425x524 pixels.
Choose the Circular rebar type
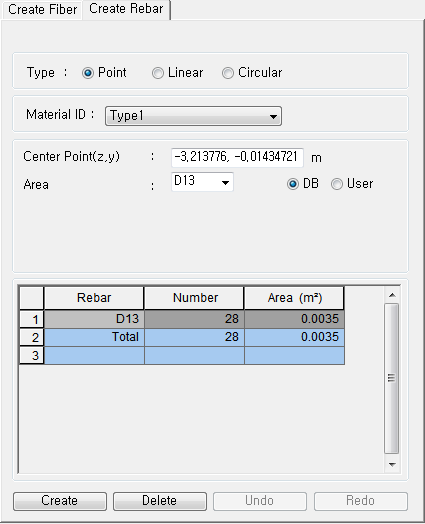point(228,73)
